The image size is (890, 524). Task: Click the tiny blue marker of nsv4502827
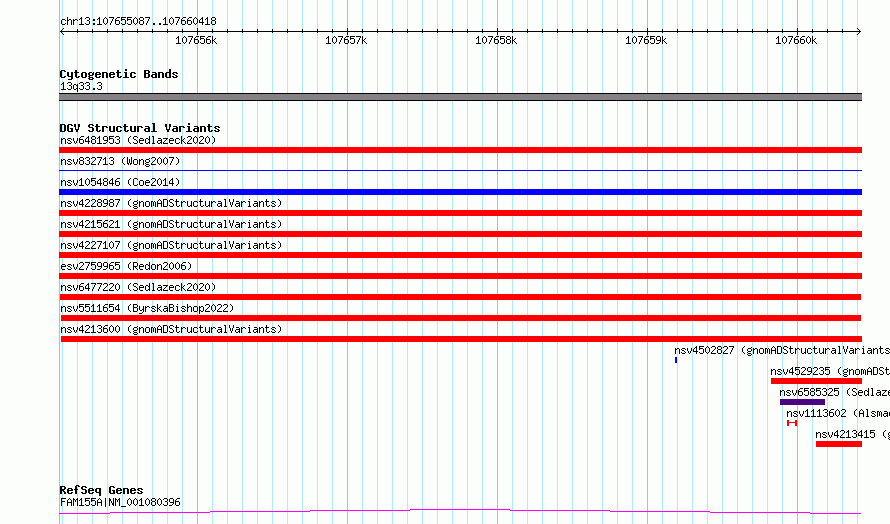(x=676, y=360)
